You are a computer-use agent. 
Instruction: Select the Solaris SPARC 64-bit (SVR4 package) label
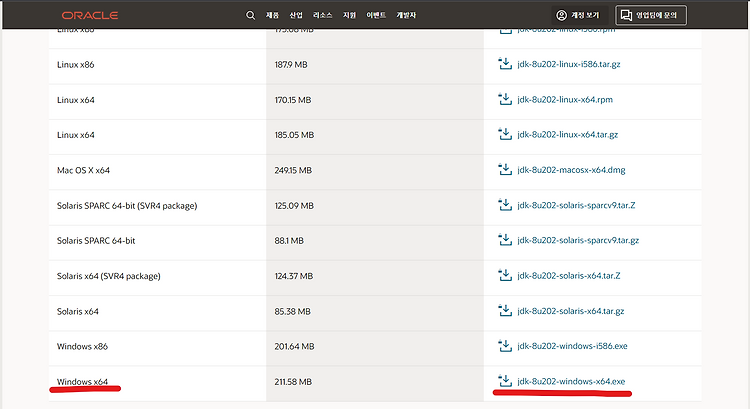point(127,206)
